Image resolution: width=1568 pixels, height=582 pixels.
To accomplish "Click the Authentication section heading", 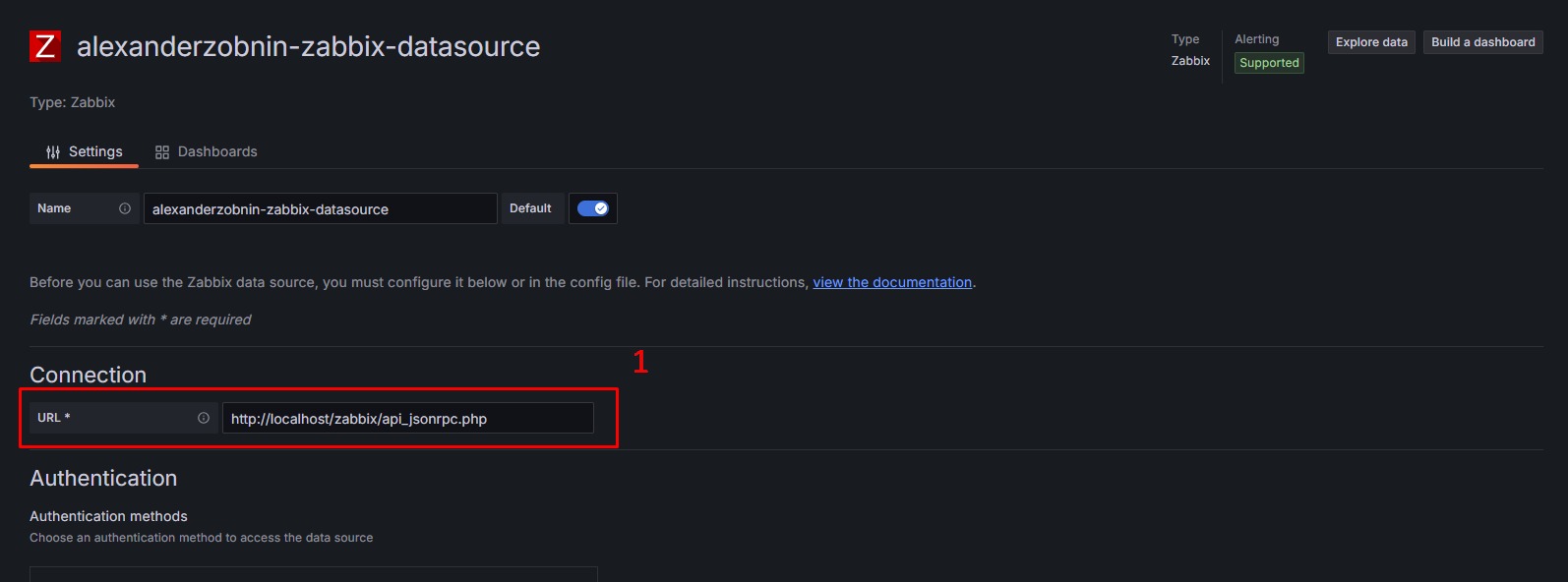I will pos(103,478).
